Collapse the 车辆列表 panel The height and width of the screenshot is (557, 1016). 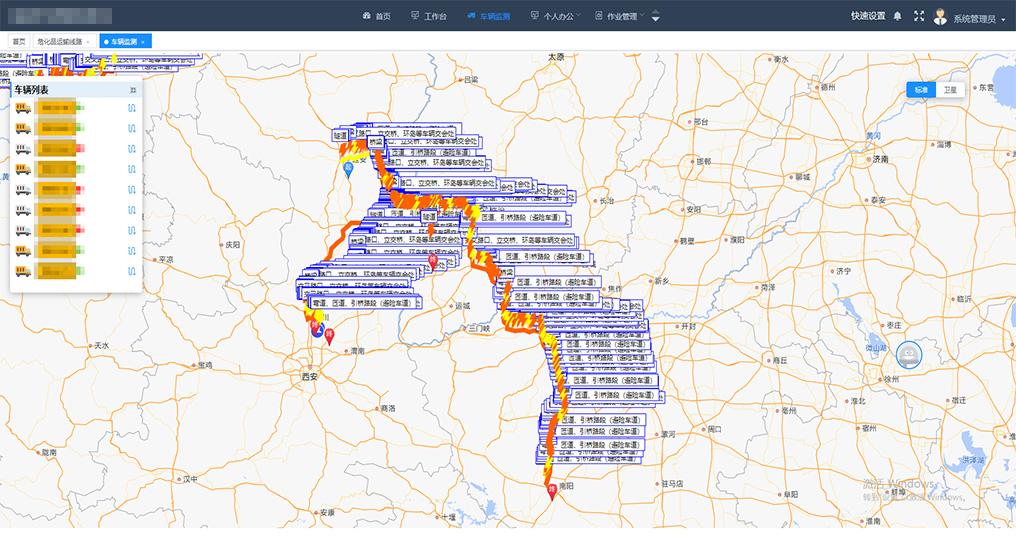(x=133, y=90)
